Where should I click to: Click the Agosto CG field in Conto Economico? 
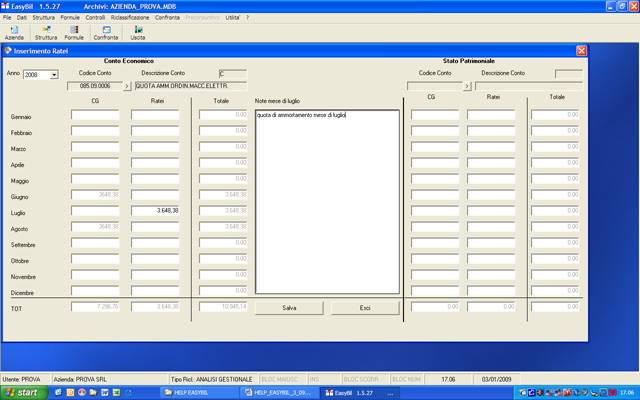point(95,227)
